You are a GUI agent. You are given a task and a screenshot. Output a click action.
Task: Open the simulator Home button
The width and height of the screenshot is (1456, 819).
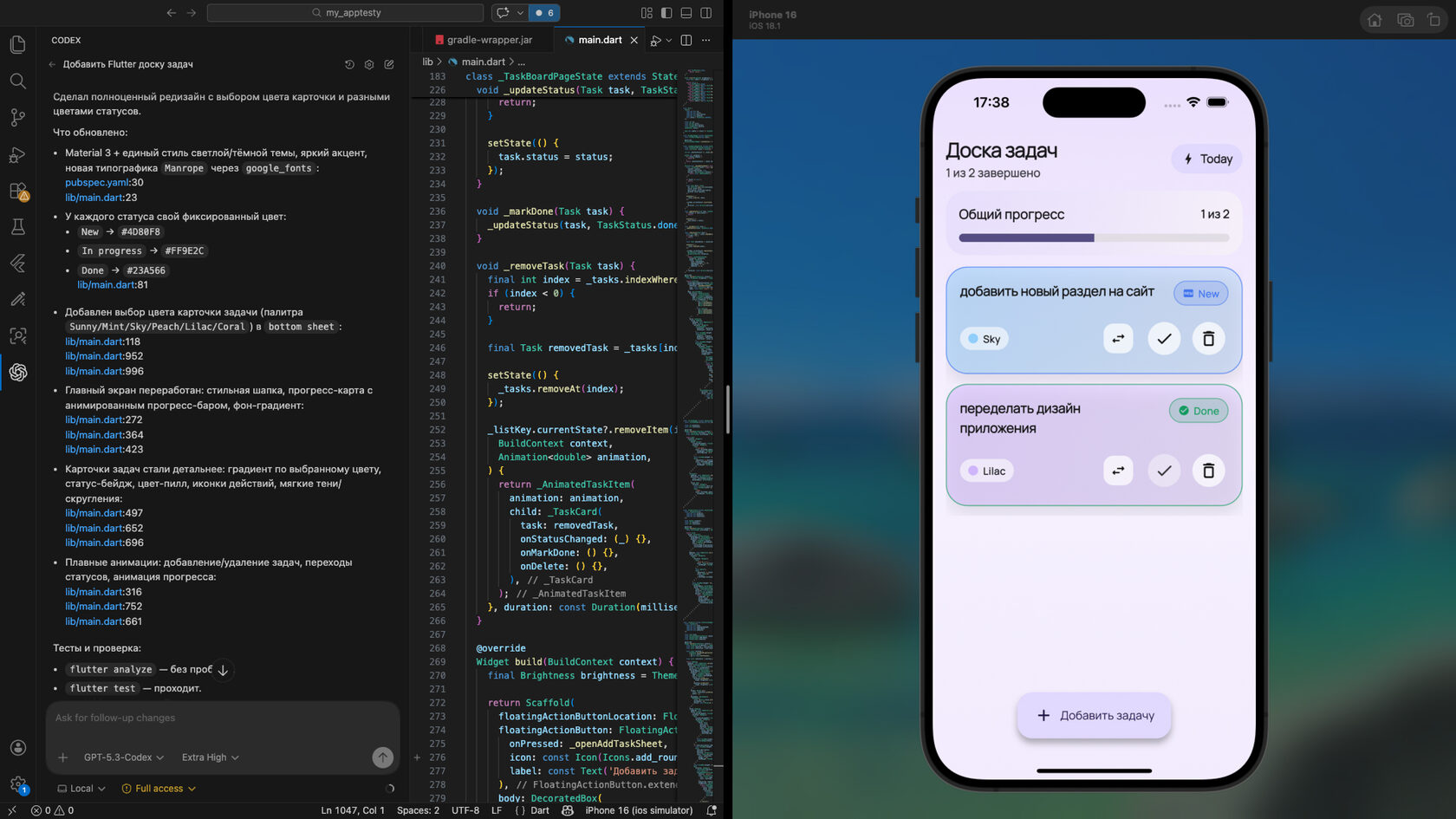pos(1375,19)
